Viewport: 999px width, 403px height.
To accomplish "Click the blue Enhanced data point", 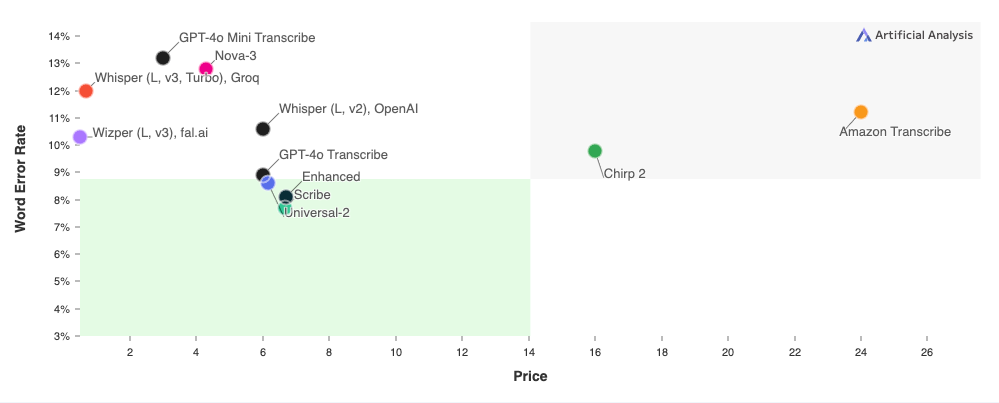I will (268, 183).
